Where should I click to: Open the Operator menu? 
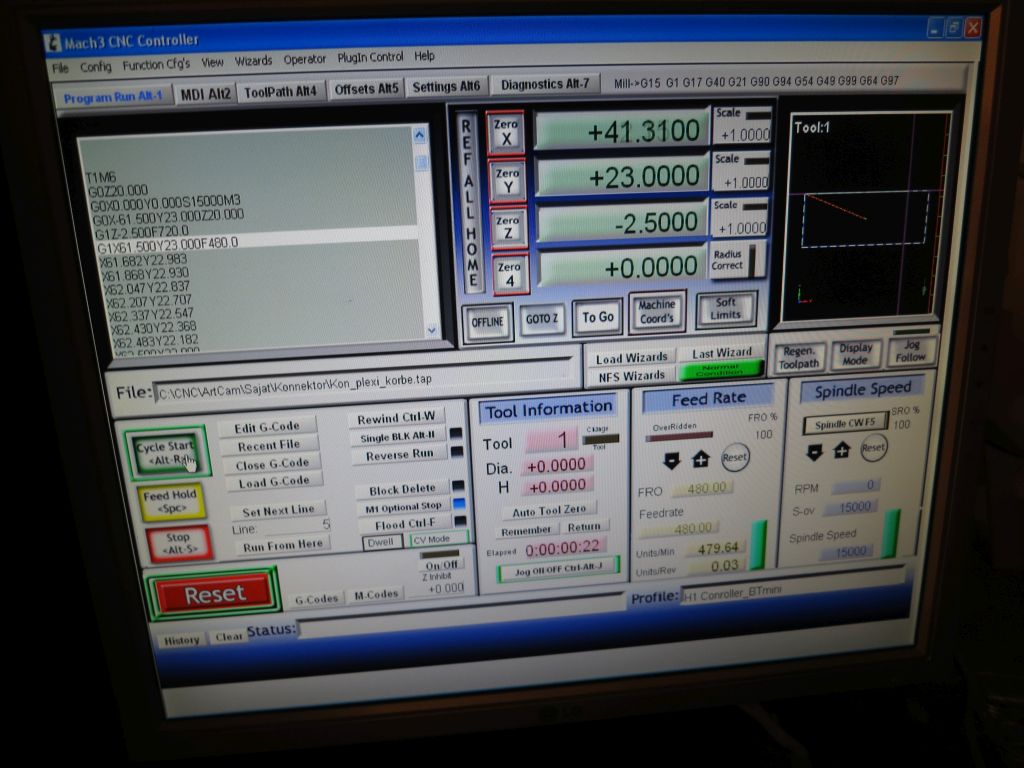(304, 59)
